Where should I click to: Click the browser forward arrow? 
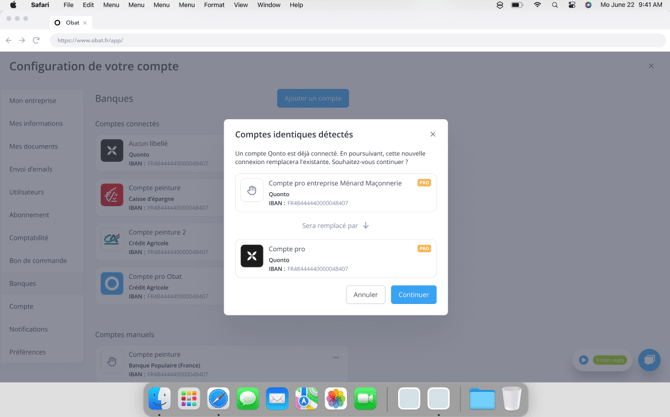tap(22, 40)
